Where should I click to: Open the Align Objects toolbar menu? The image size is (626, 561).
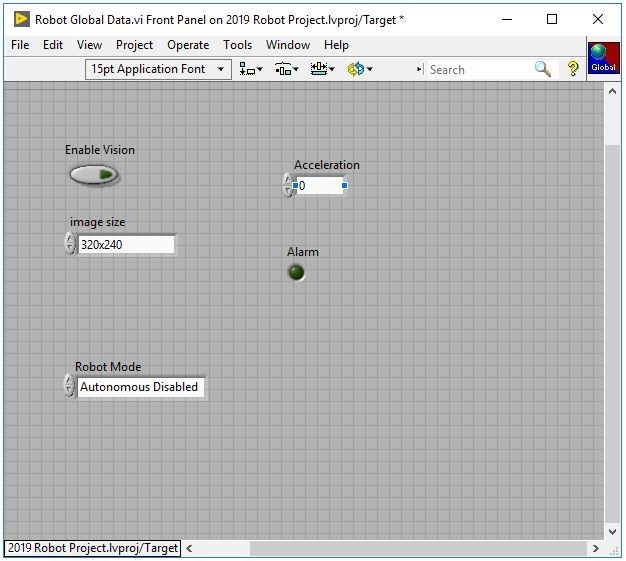(250, 69)
